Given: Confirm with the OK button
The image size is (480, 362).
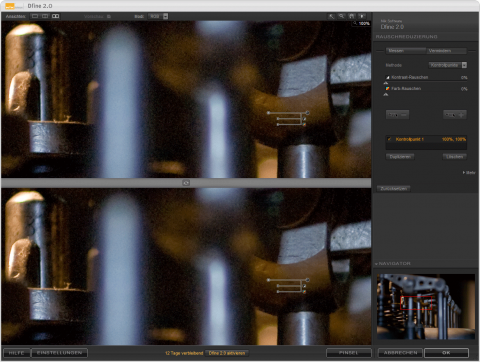Looking at the screenshot, I should click(x=446, y=353).
